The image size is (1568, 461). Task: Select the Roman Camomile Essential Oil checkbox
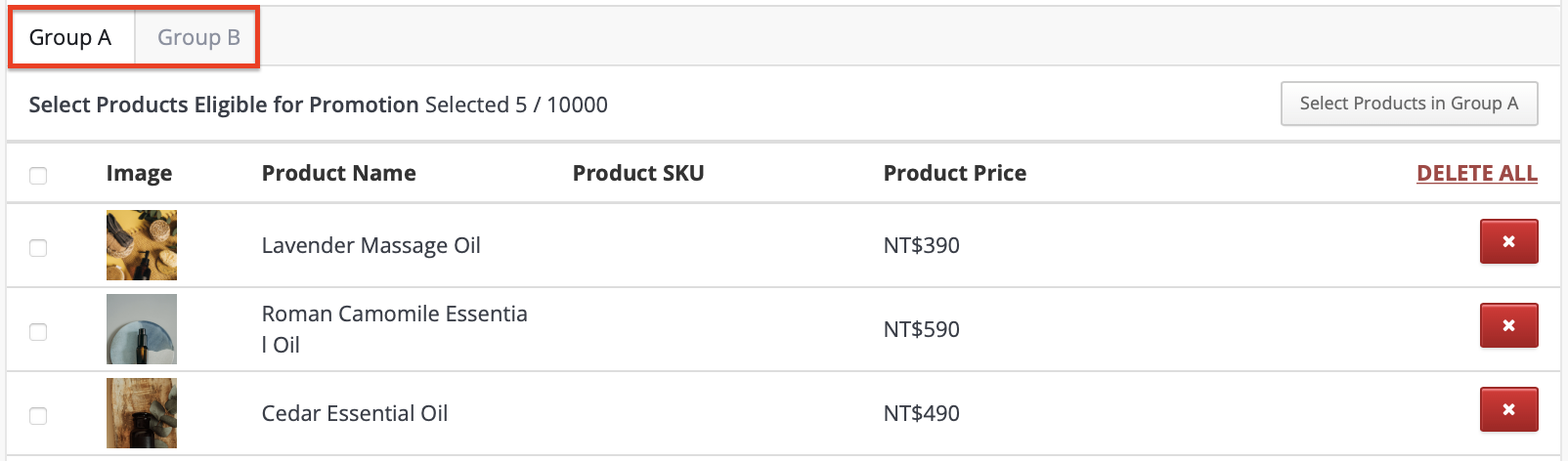[38, 332]
